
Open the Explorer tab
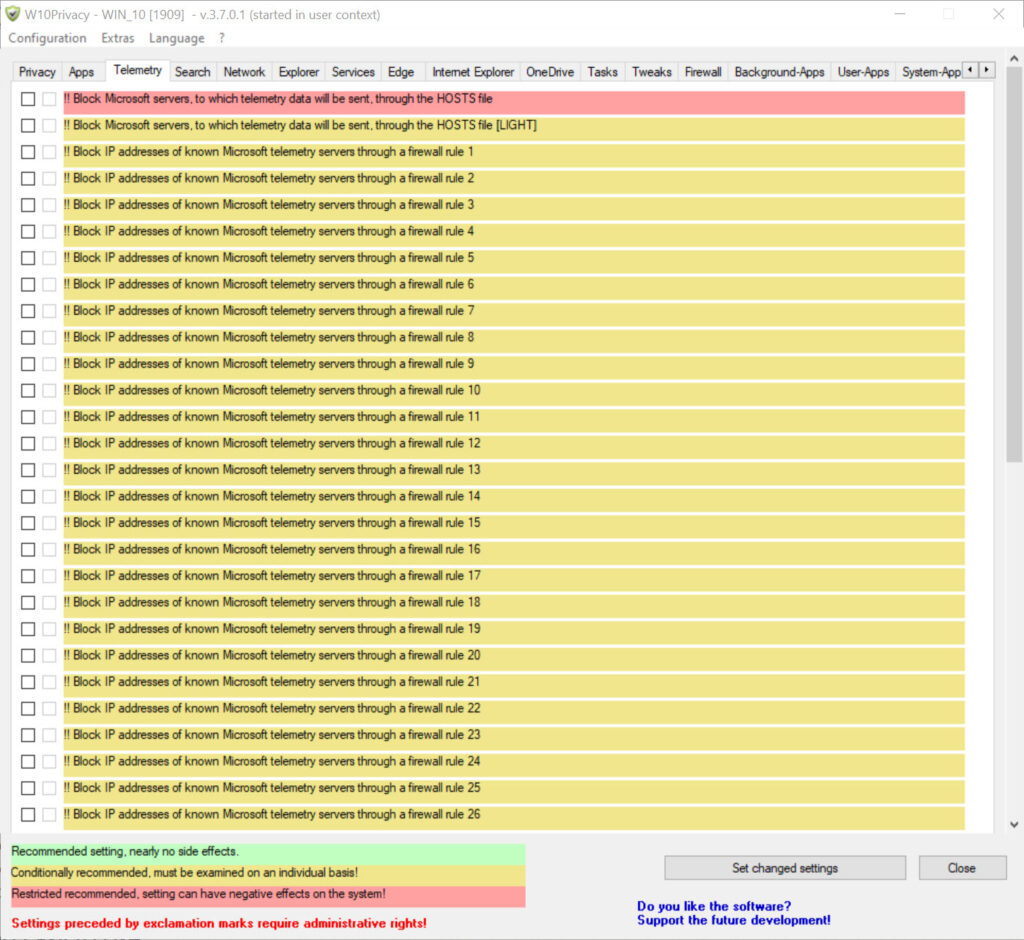tap(298, 72)
